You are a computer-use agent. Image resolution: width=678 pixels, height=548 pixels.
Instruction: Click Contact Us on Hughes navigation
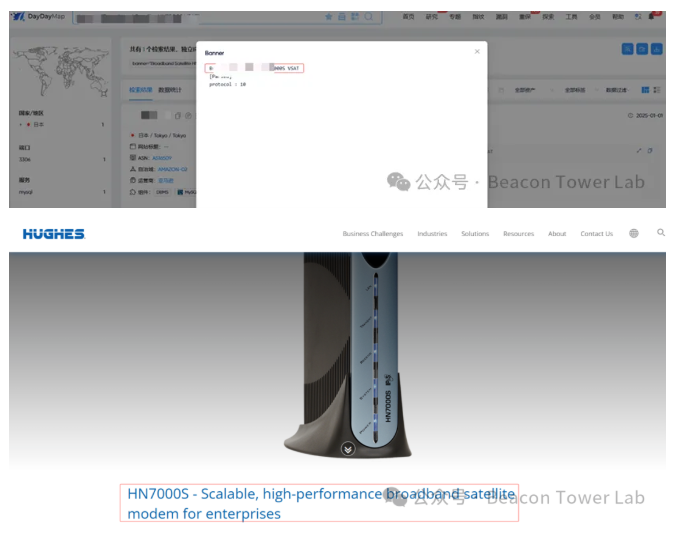pyautogui.click(x=596, y=234)
